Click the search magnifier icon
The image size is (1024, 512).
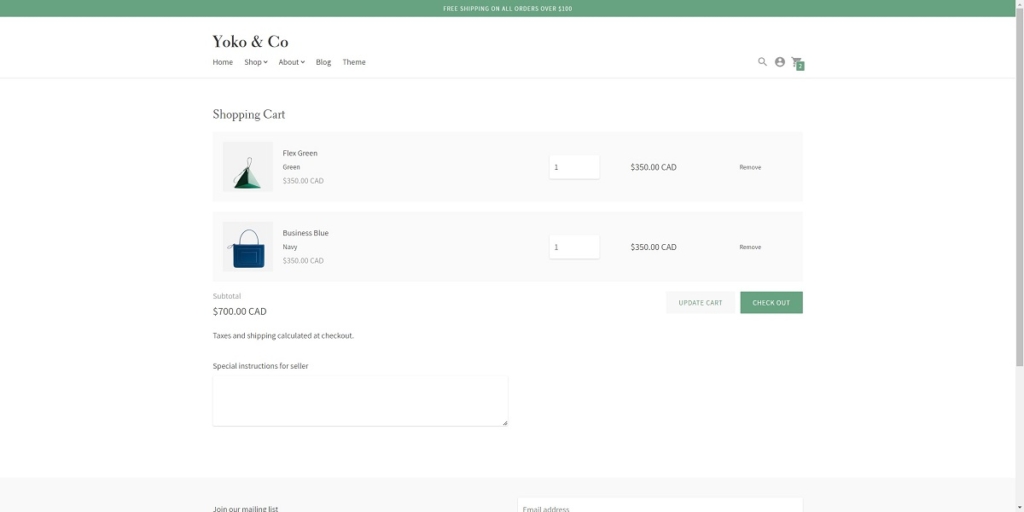point(762,62)
